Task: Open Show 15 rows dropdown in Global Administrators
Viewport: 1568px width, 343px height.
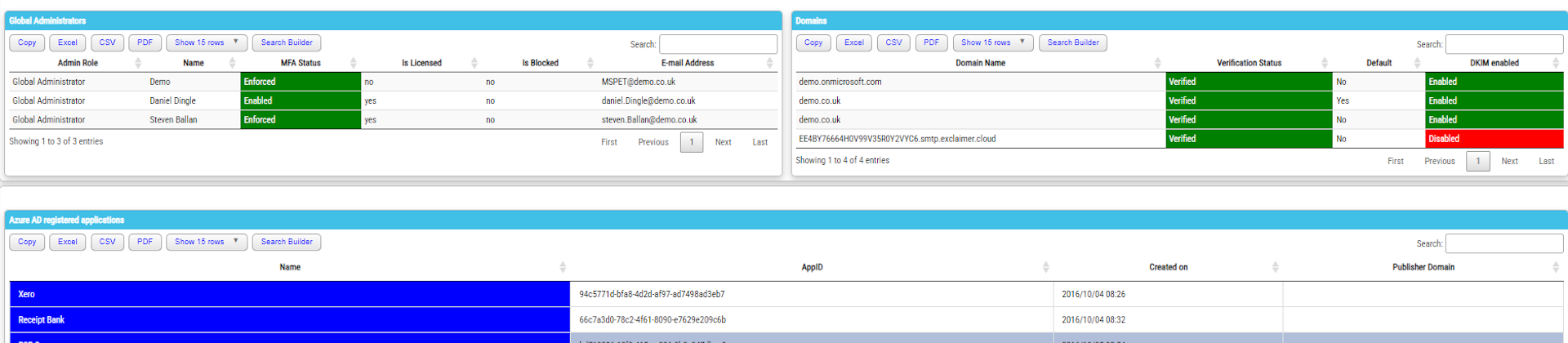Action: (206, 42)
